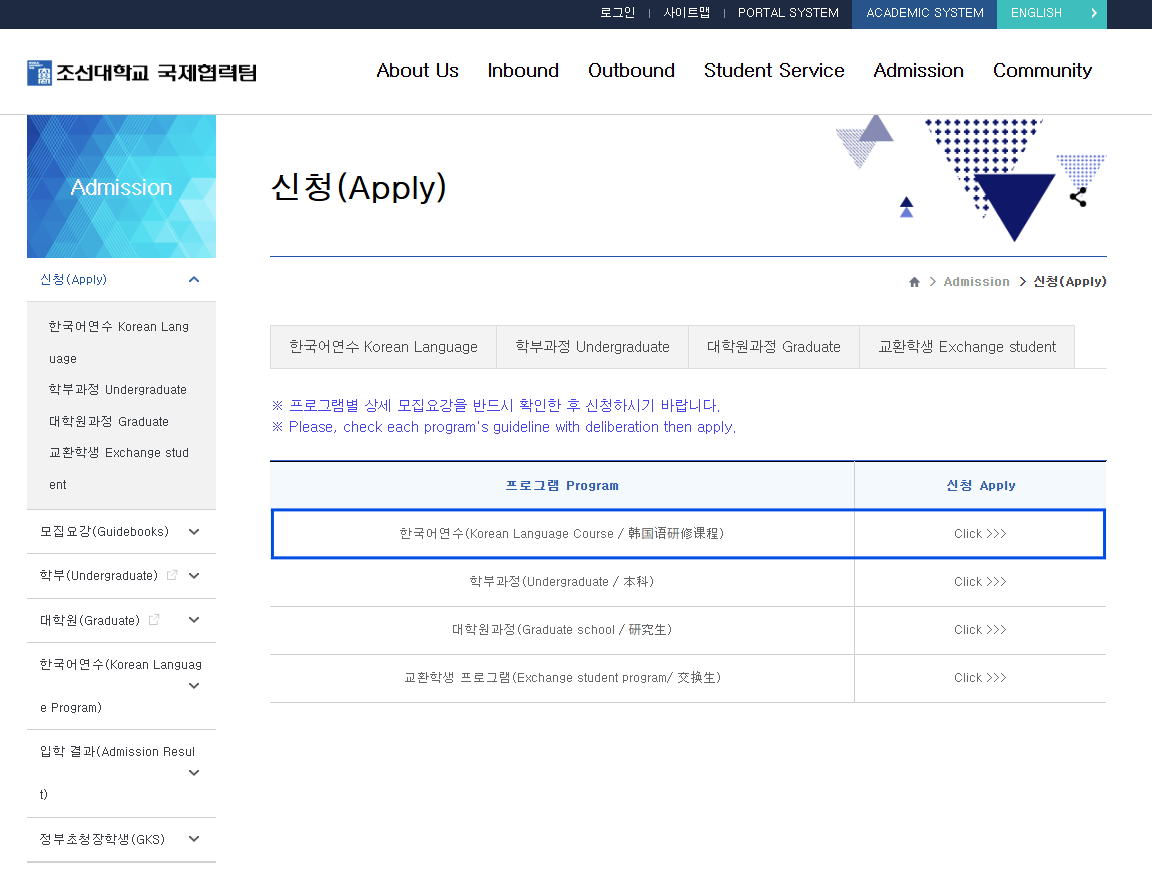
Task: Click apply link for Korean Language Course
Action: point(980,534)
